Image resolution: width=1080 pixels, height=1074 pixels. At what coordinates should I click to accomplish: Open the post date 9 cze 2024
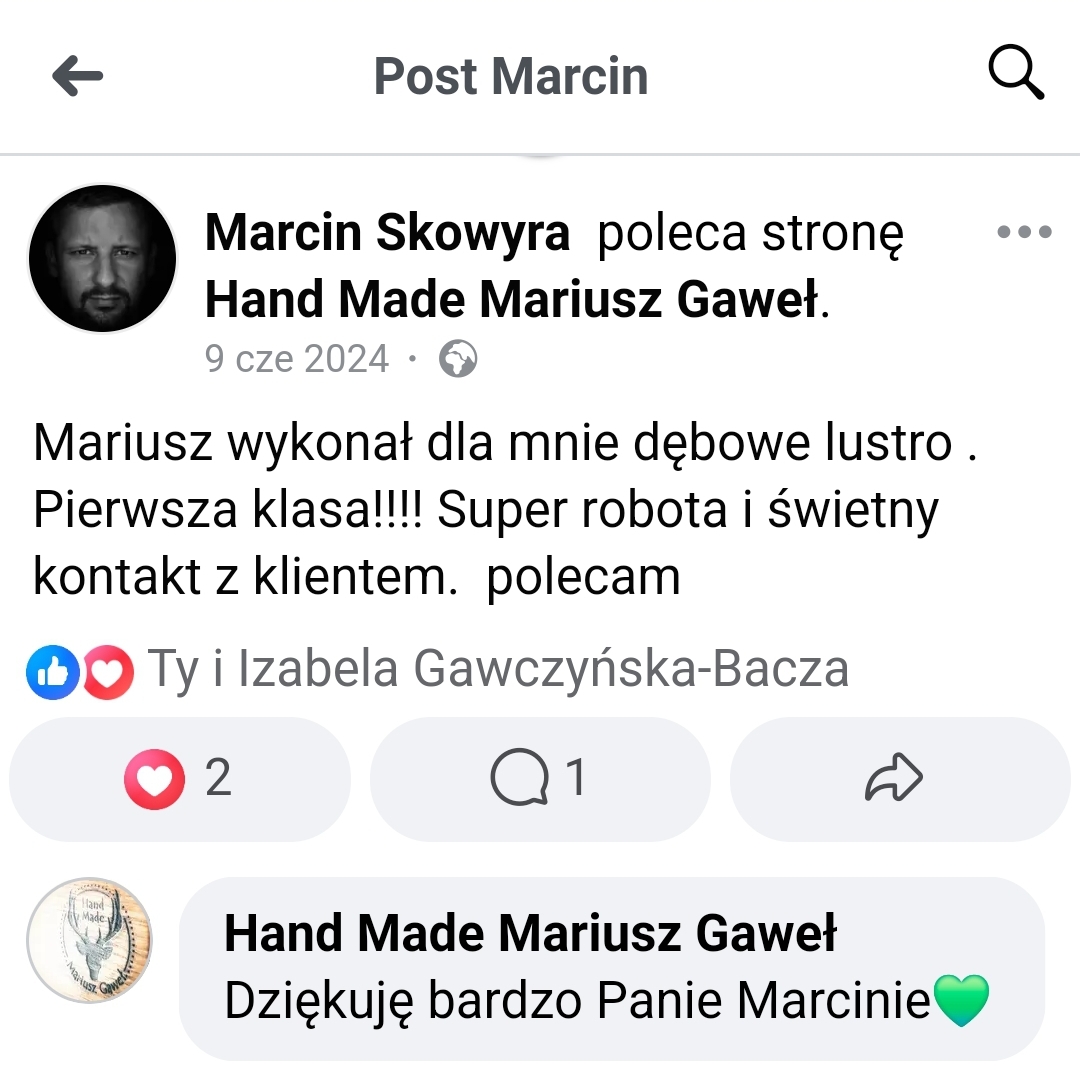pos(297,359)
